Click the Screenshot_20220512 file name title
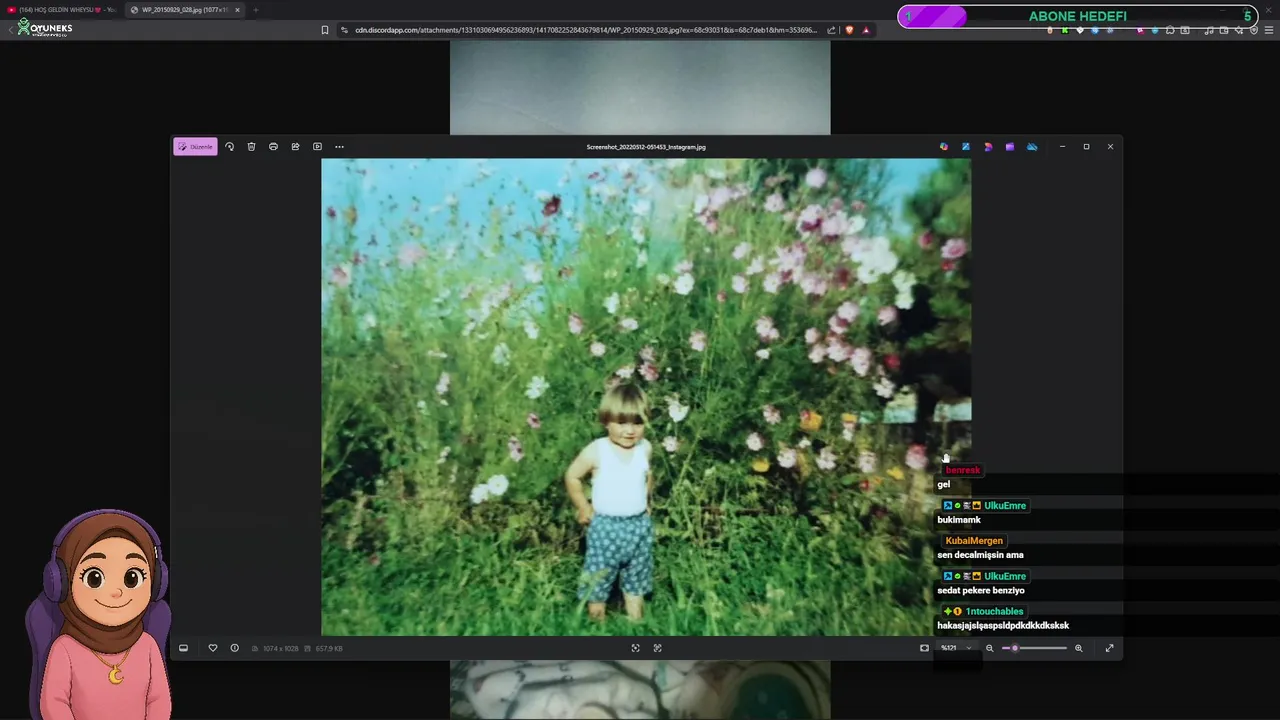Screen dimensions: 1280x720 point(646,147)
